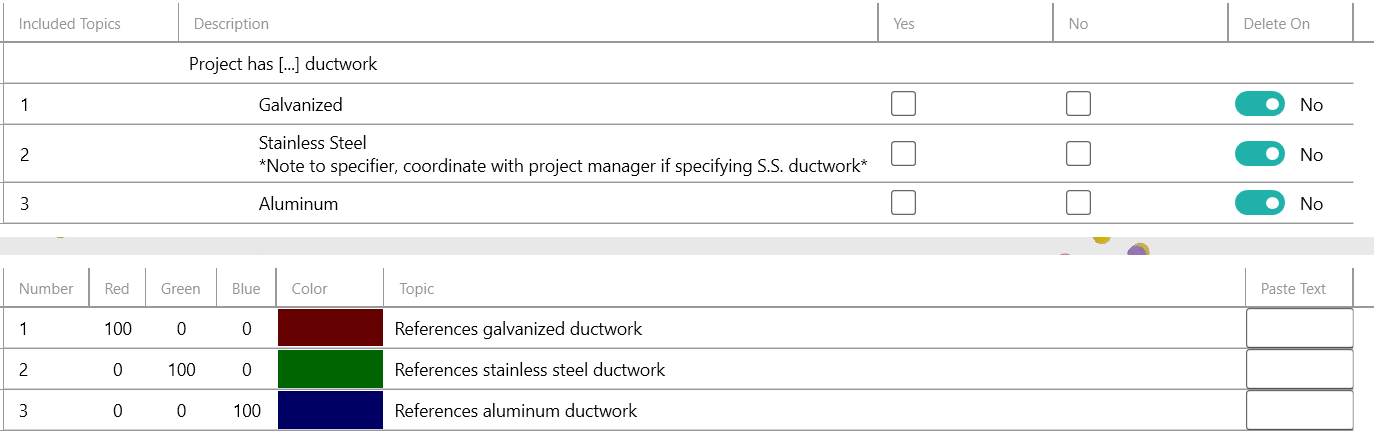Switch off Delete On for Stainless Steel

click(x=1260, y=154)
